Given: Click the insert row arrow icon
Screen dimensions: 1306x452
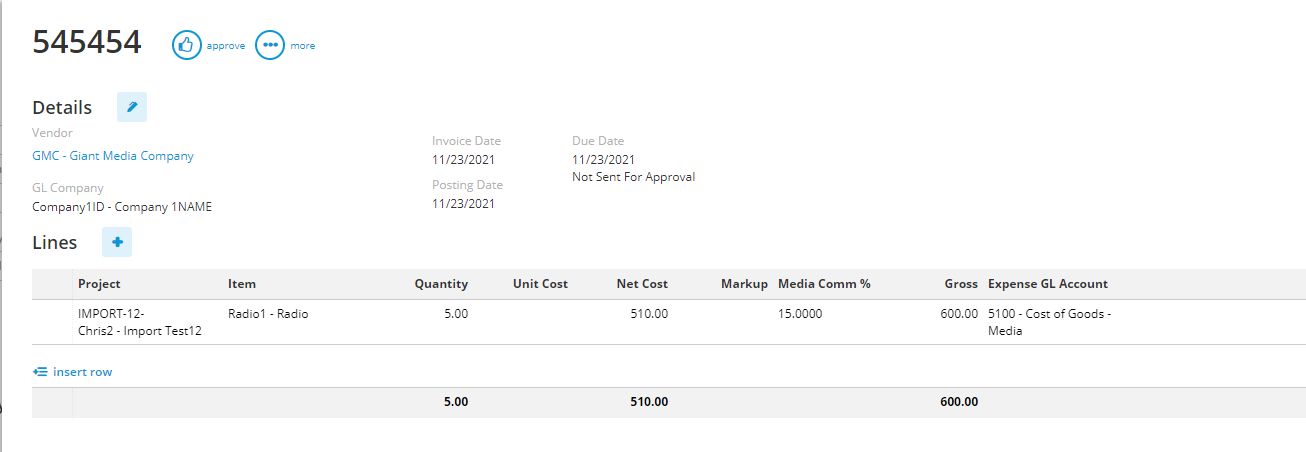Looking at the screenshot, I should click(40, 372).
